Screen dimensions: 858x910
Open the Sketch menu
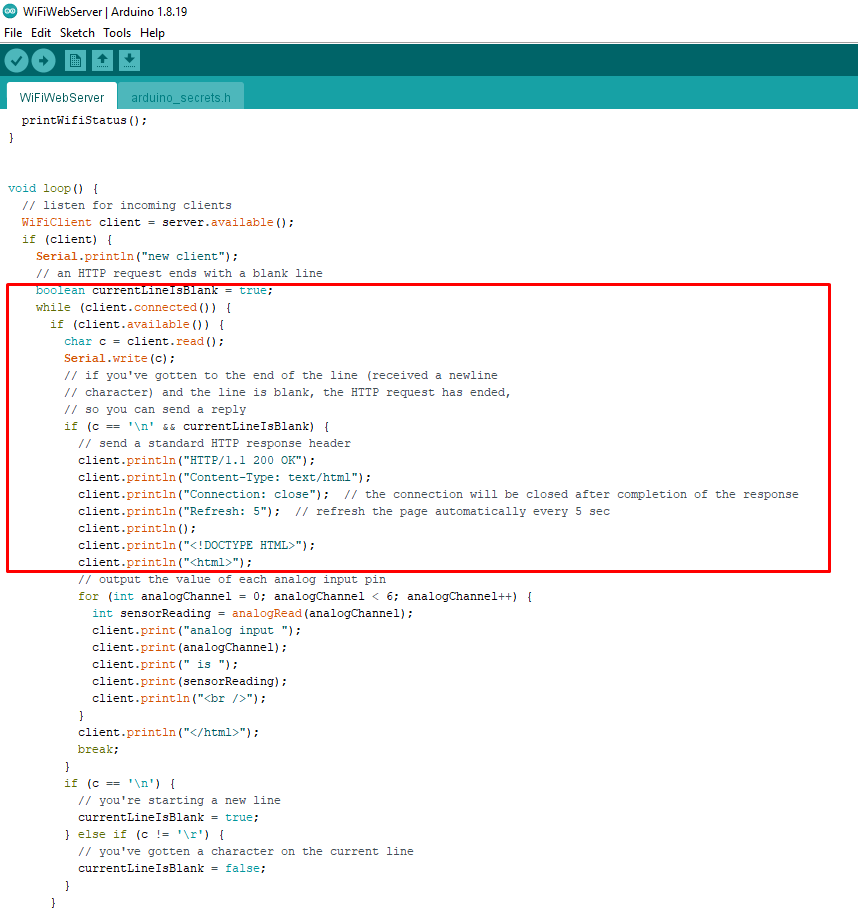[x=77, y=33]
